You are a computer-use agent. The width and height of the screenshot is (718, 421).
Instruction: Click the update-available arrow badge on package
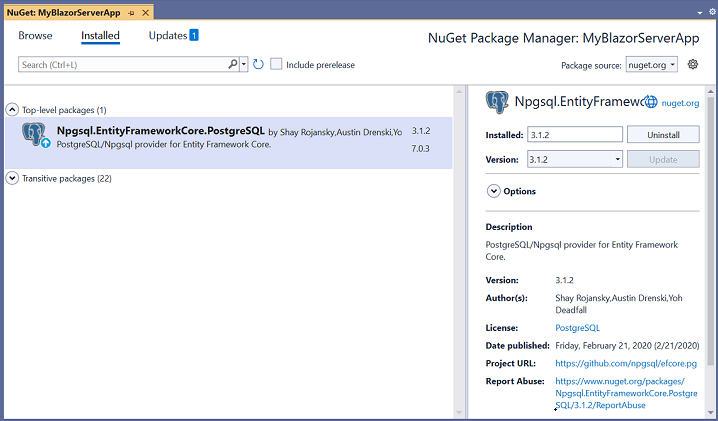coord(45,143)
